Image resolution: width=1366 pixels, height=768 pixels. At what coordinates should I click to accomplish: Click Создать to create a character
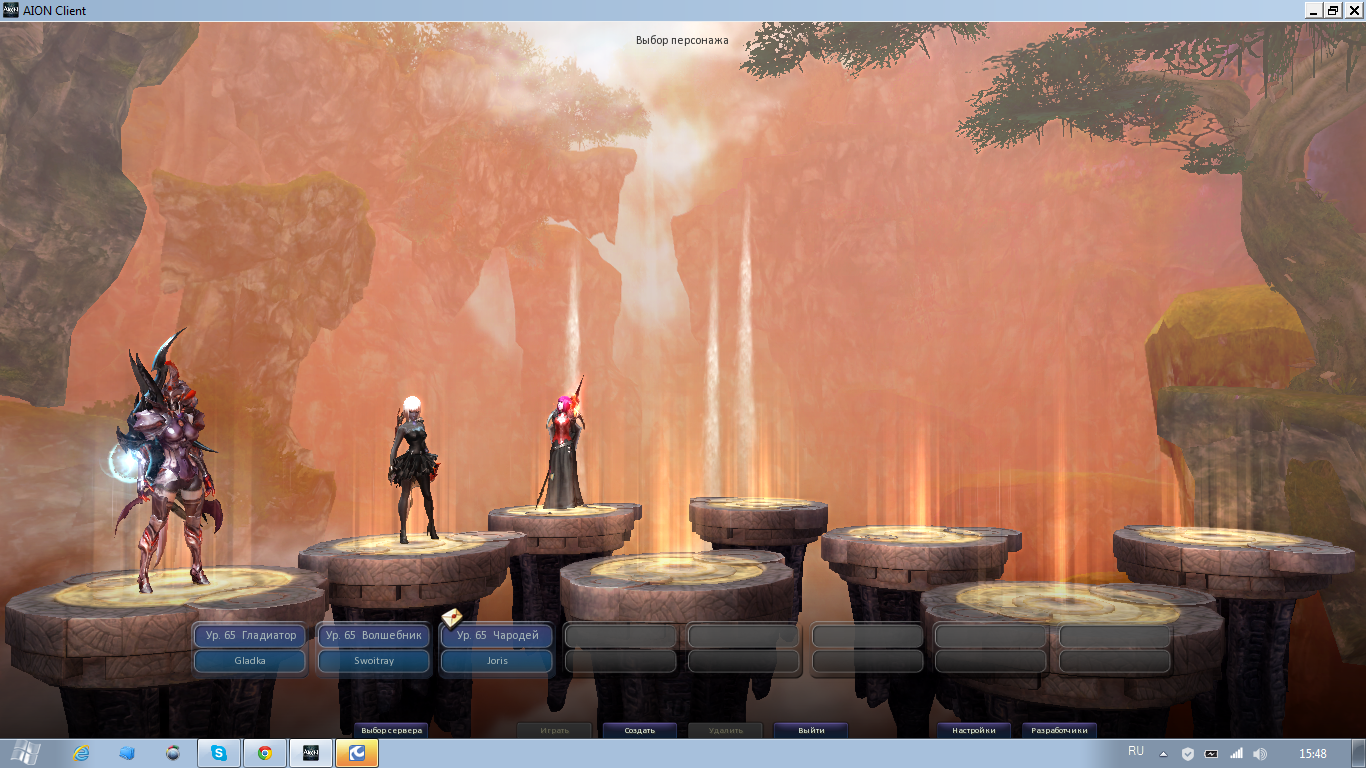coord(640,730)
